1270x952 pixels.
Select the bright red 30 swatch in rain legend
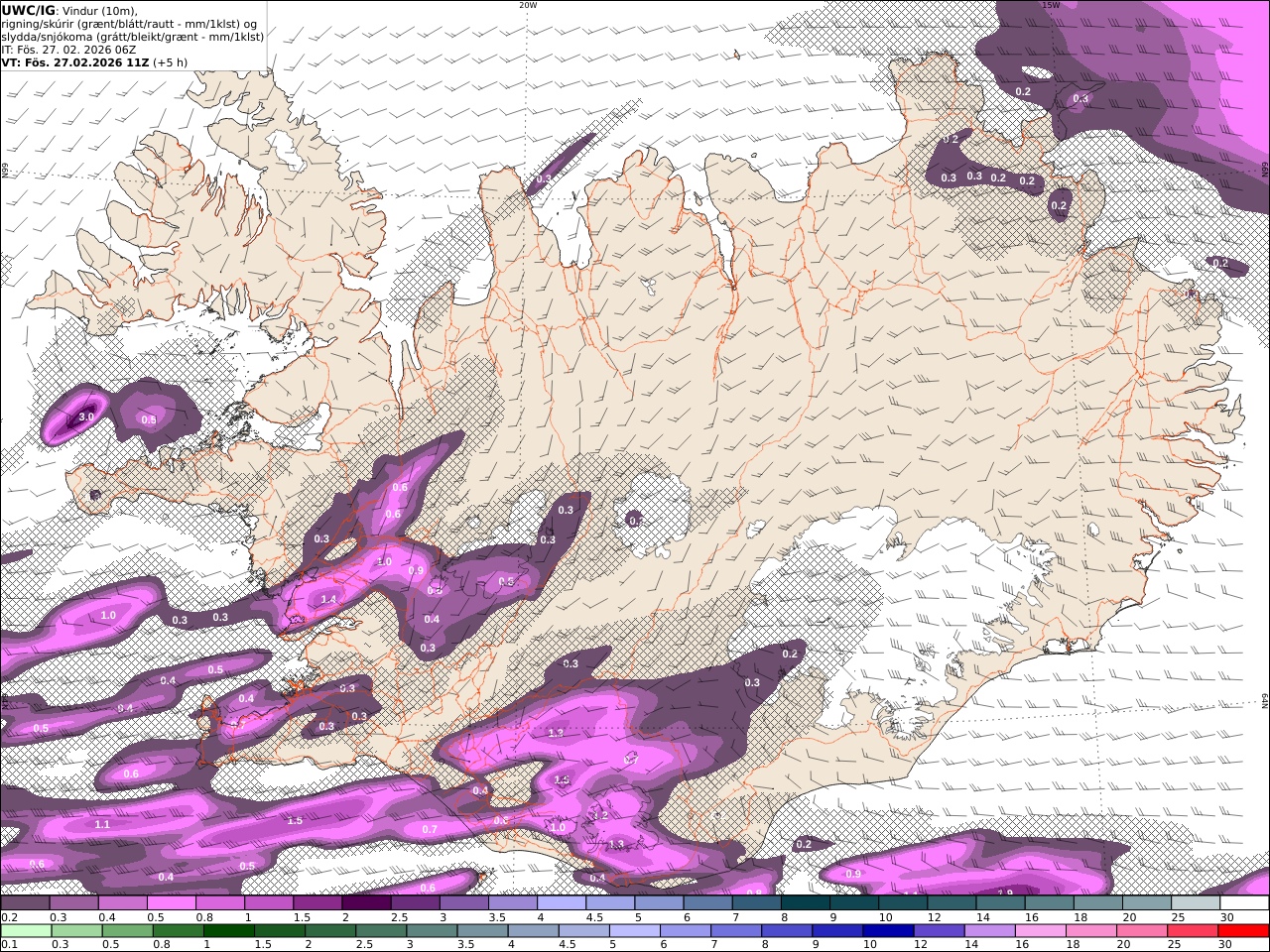1242,930
